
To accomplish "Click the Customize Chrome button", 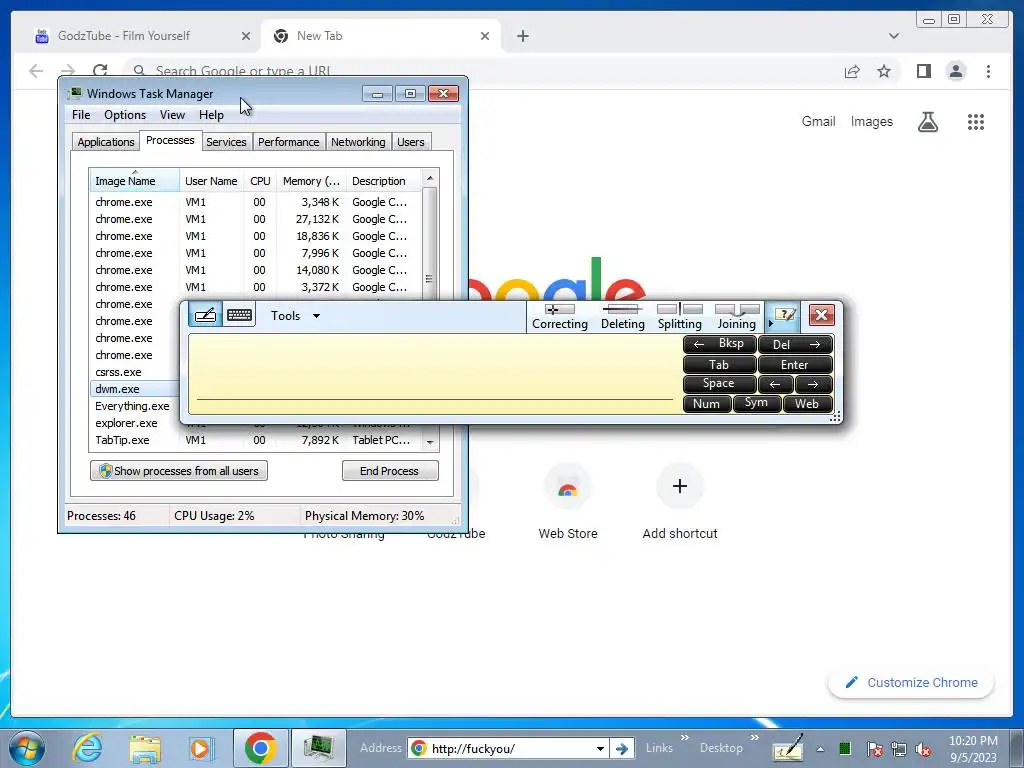I will pos(912,682).
